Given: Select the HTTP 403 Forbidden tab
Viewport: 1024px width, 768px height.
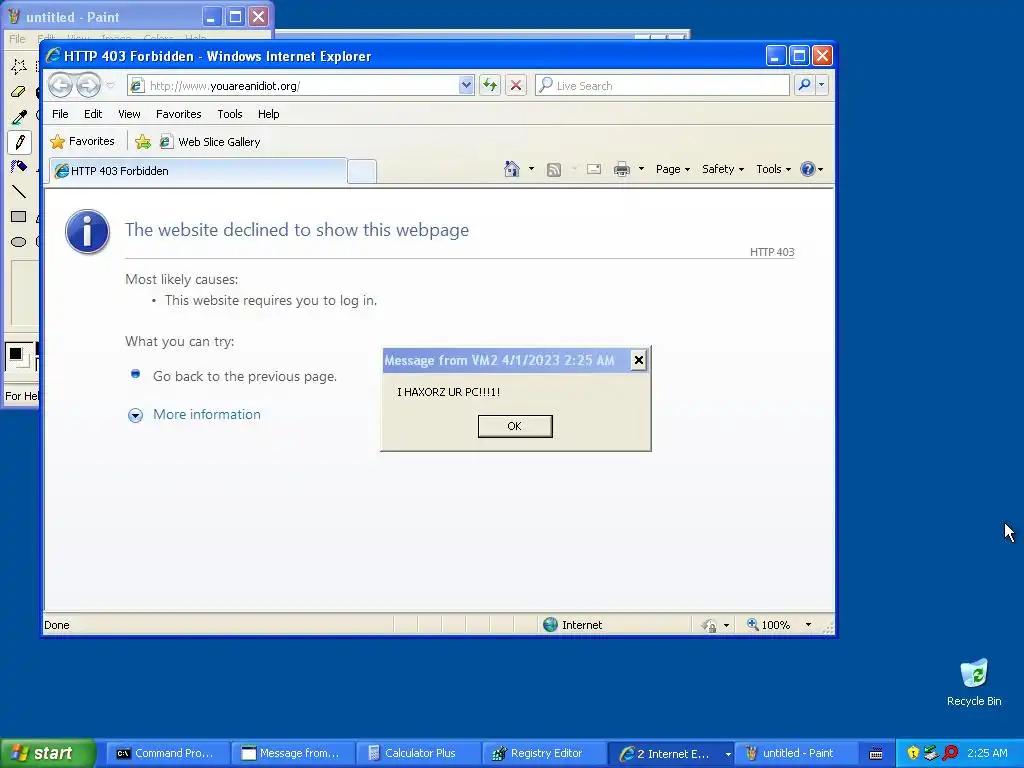Looking at the screenshot, I should [x=196, y=171].
